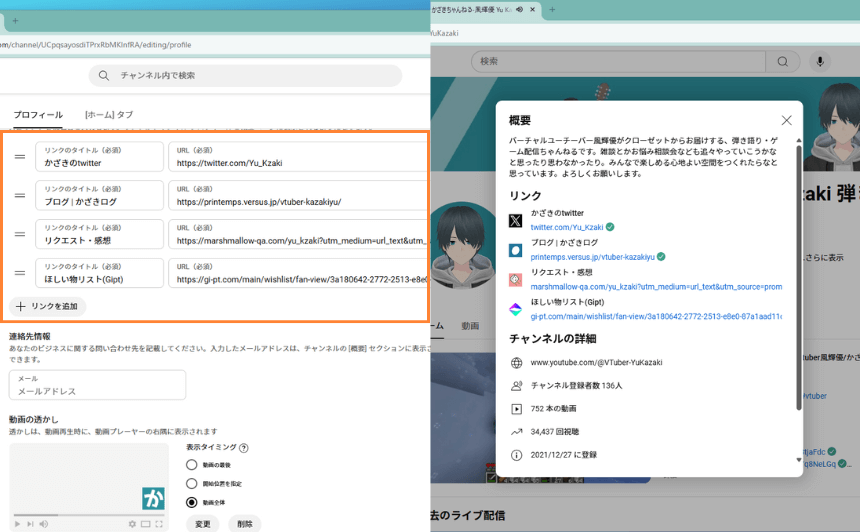Click the scroll-down arrow of the 概要 dialog
This screenshot has height=532, width=860.
[x=799, y=460]
